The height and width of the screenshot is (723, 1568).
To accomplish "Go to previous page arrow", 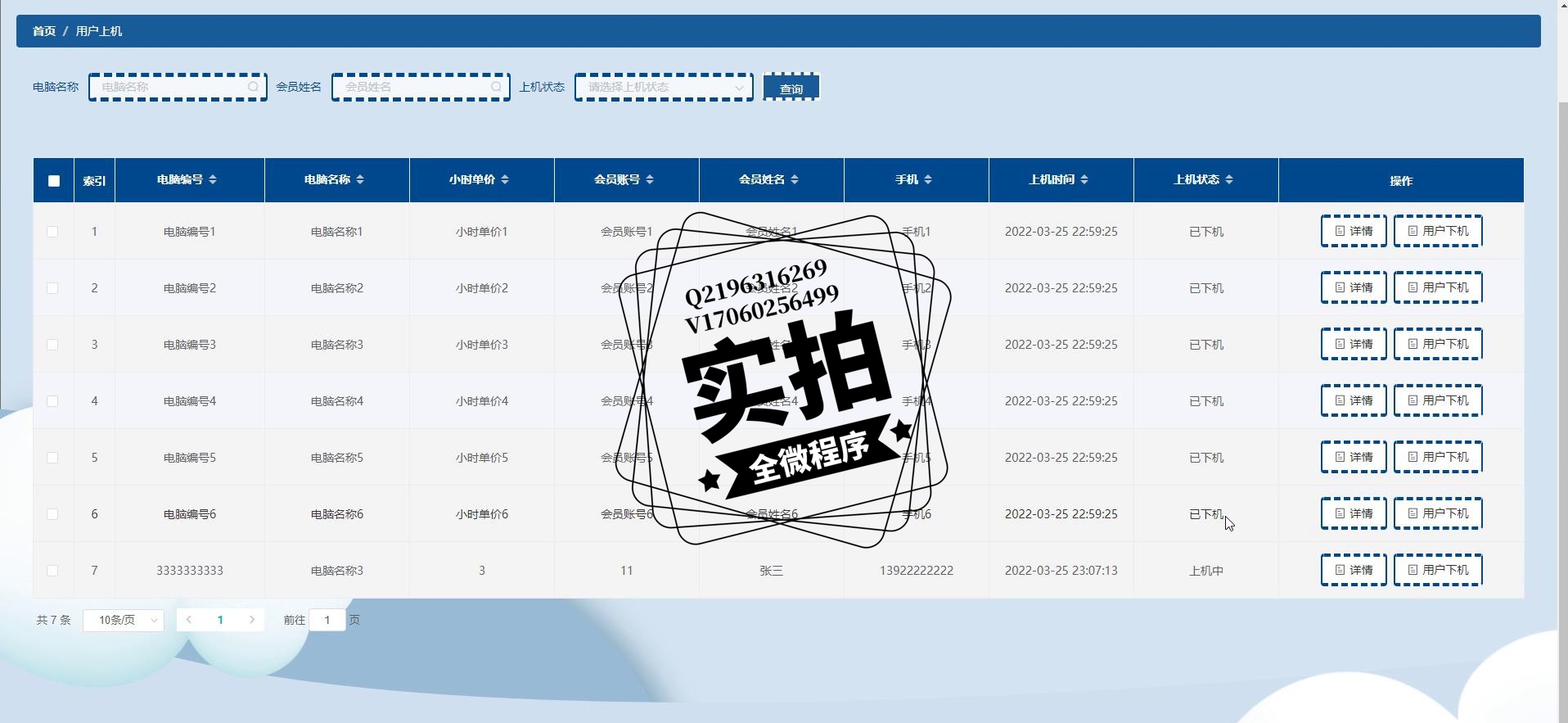I will coord(189,620).
